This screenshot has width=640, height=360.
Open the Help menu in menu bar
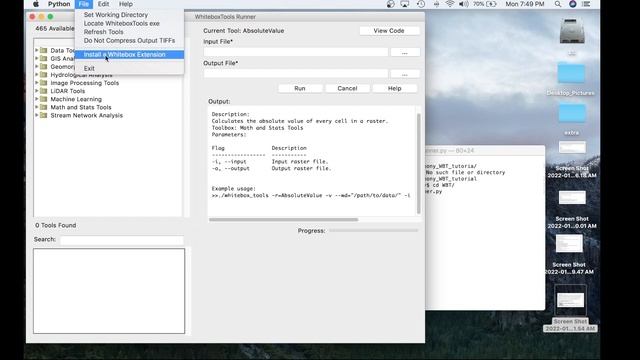(126, 4)
